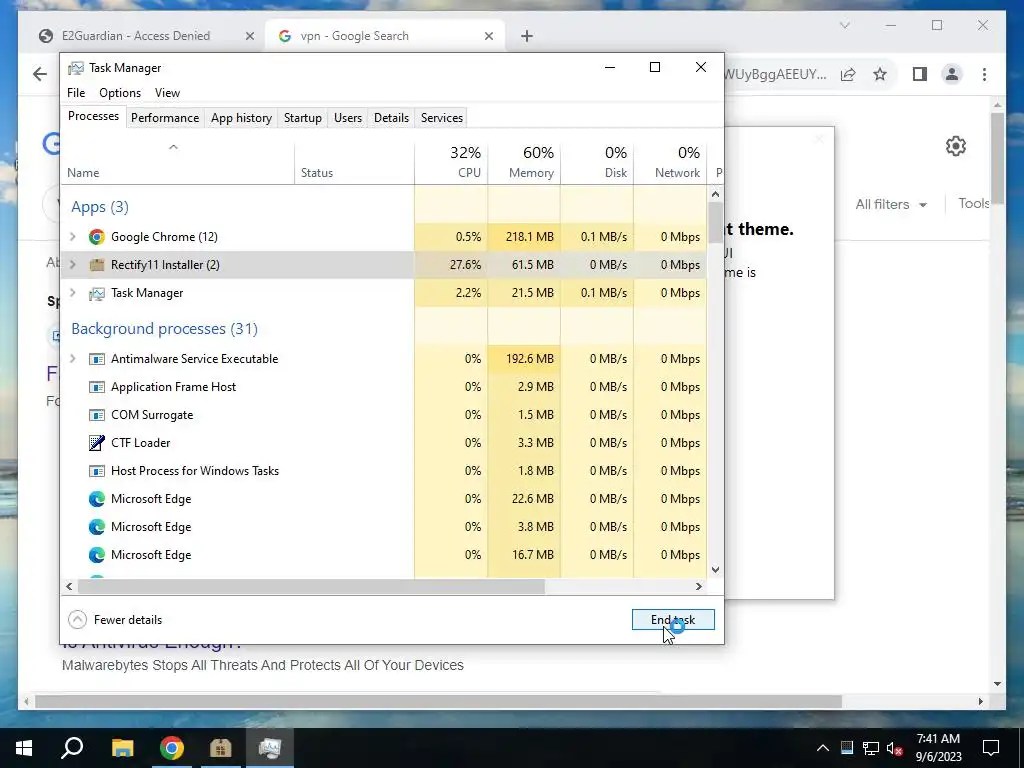Switch to the App history tab
The height and width of the screenshot is (768, 1024).
pyautogui.click(x=241, y=118)
